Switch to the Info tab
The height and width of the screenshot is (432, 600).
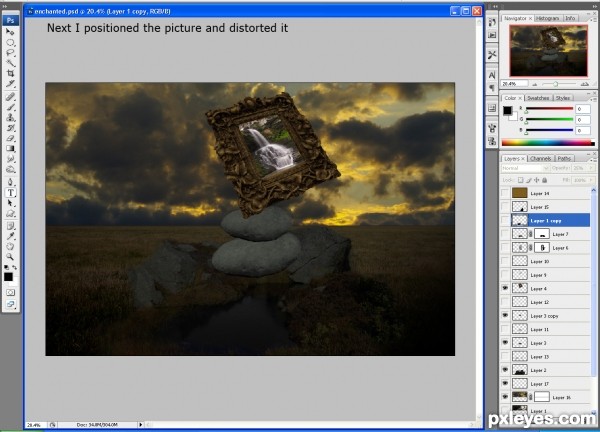point(570,18)
